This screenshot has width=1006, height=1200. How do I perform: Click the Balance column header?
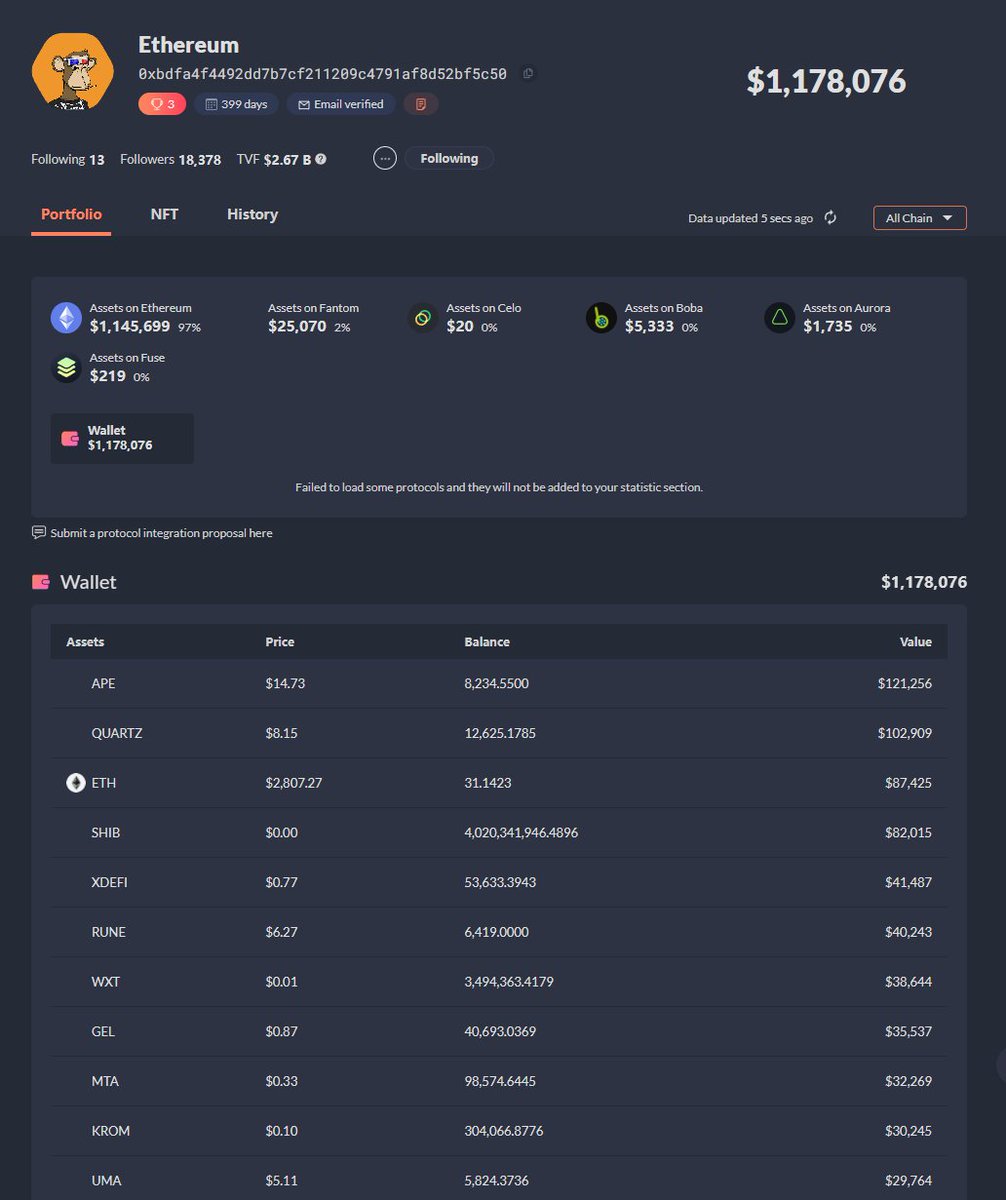(x=487, y=642)
